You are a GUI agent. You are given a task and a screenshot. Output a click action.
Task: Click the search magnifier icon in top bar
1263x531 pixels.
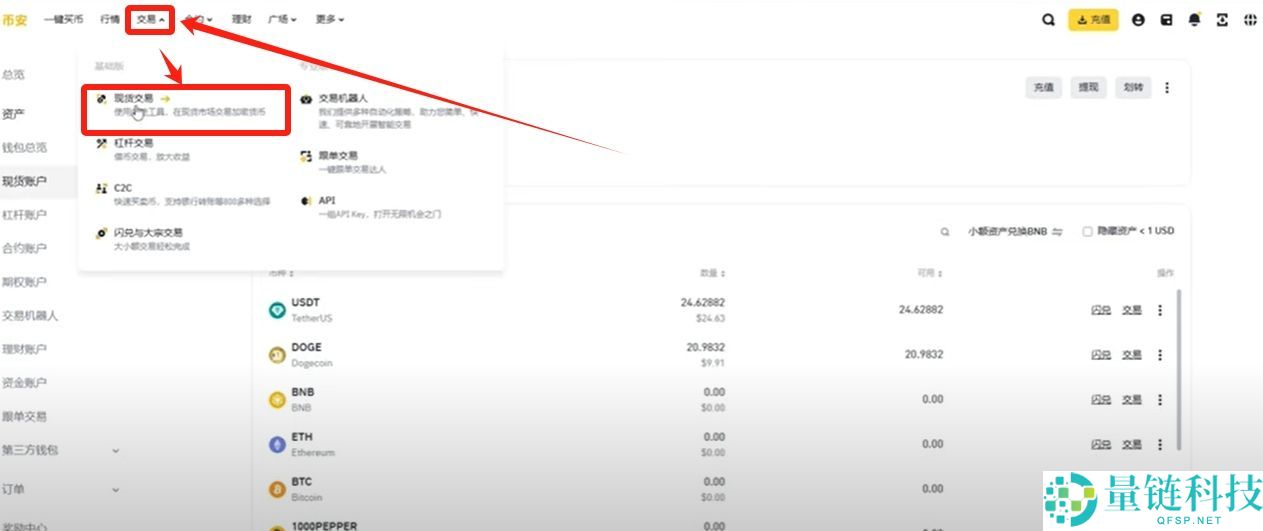(x=1048, y=19)
